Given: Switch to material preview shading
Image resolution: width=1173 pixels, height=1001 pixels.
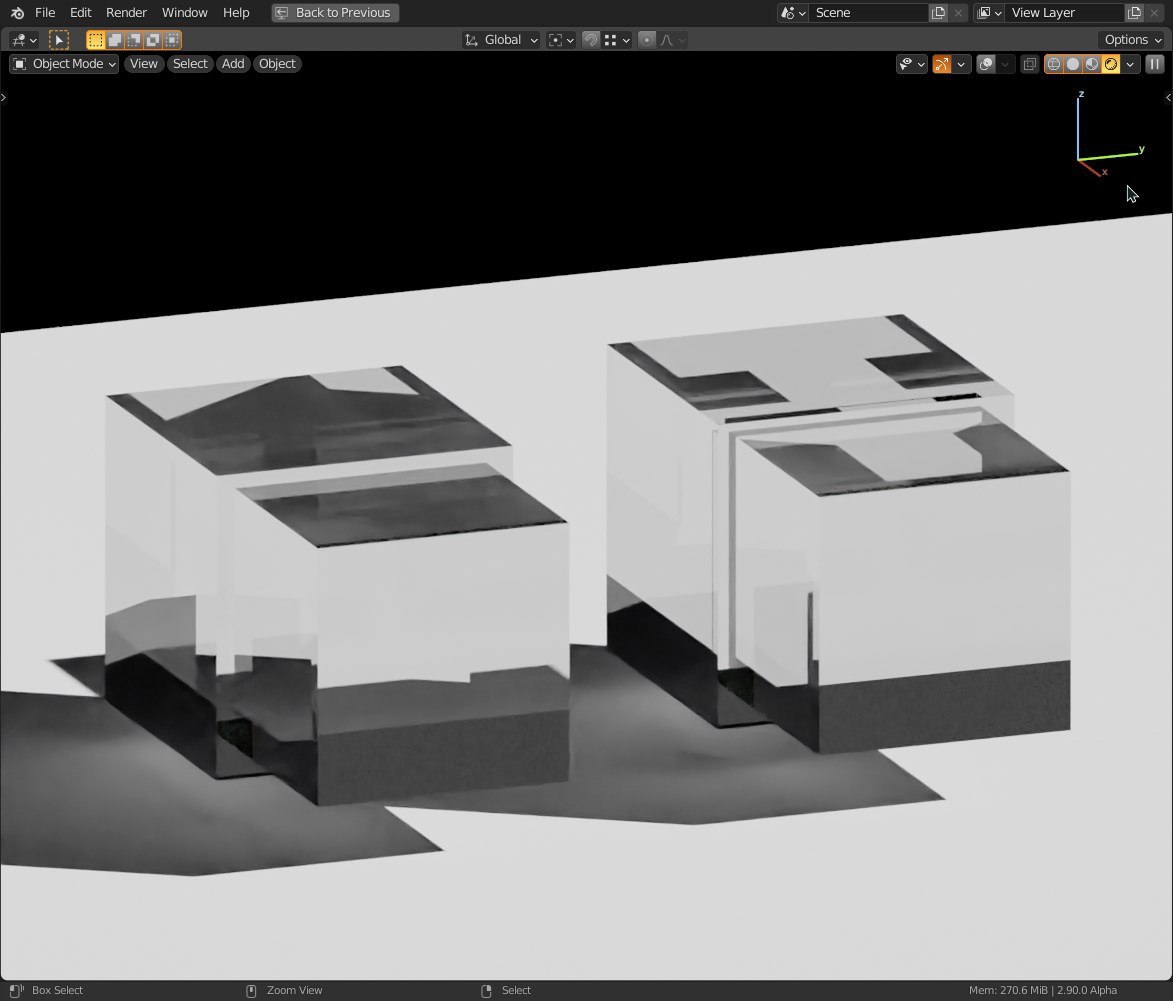Looking at the screenshot, I should click(x=1092, y=64).
